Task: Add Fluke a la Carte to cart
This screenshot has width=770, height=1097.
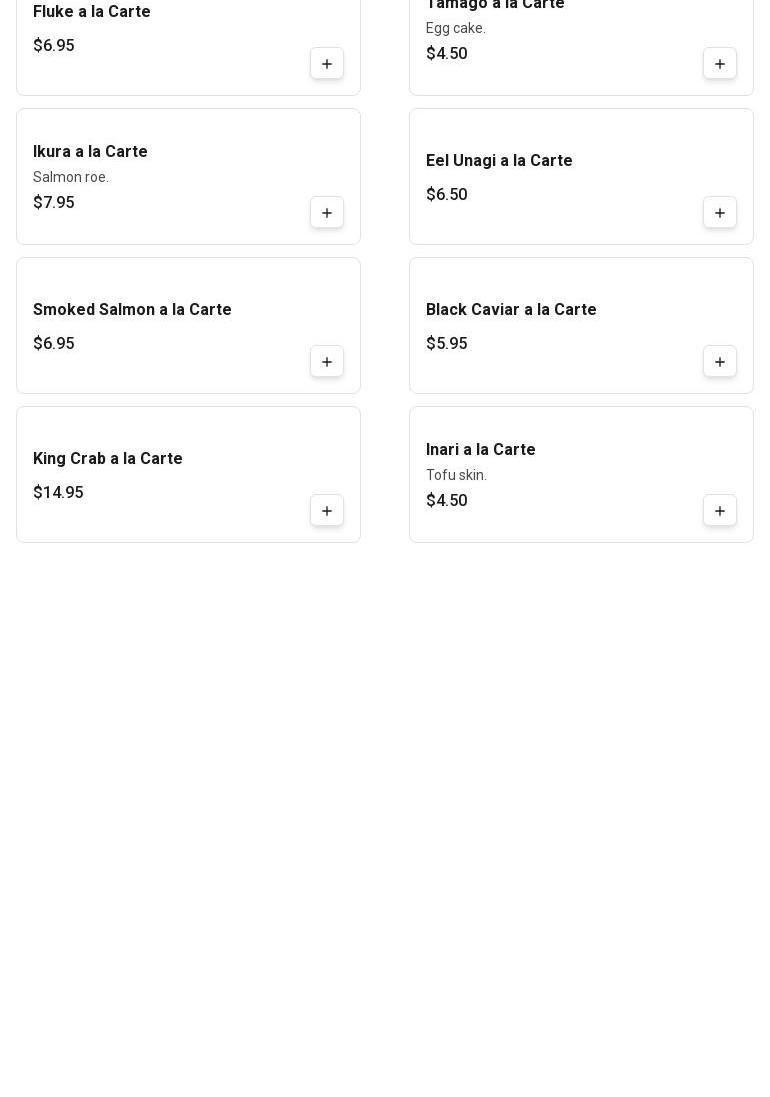Action: tap(327, 64)
